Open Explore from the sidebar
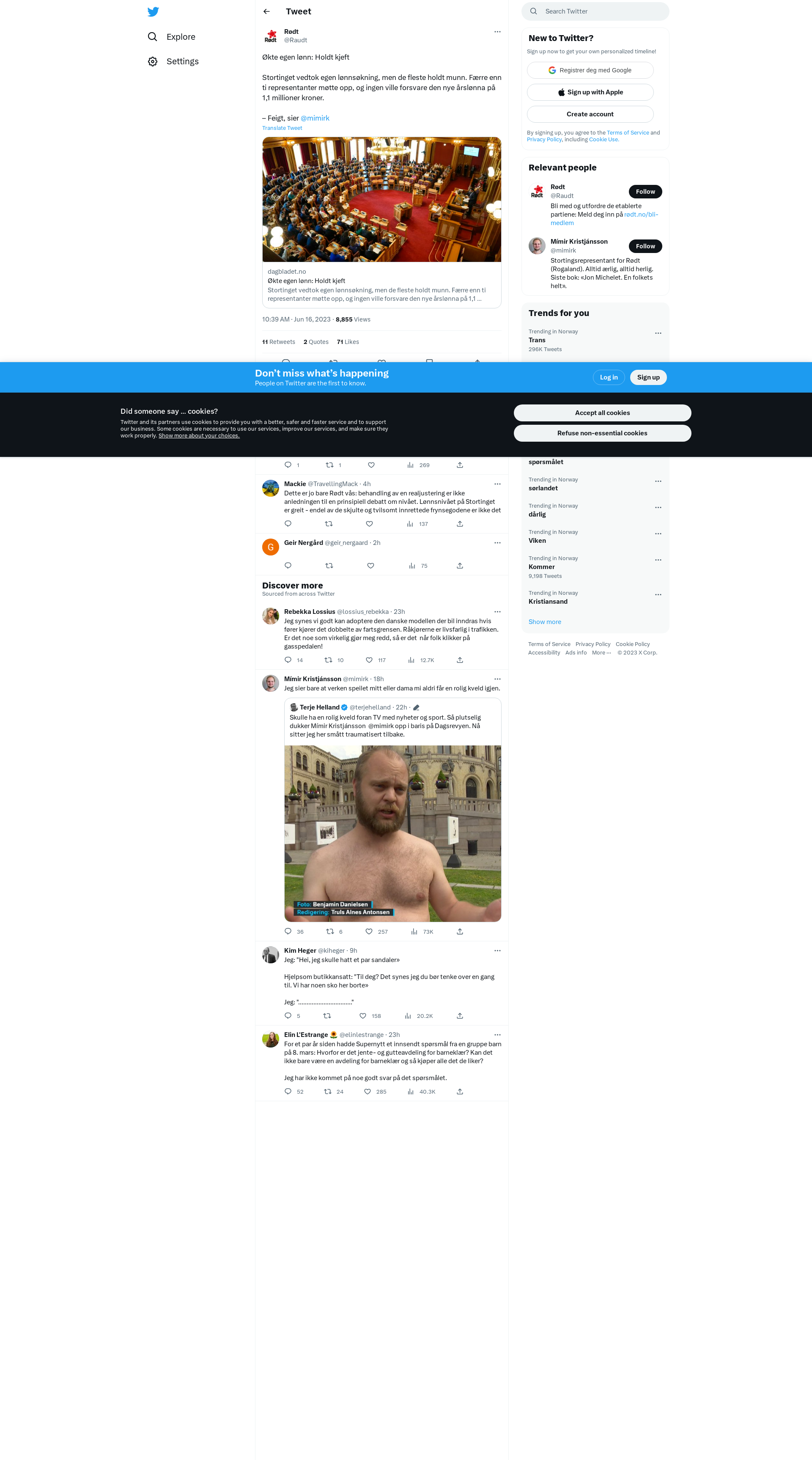The width and height of the screenshot is (812, 1460). pos(172,37)
